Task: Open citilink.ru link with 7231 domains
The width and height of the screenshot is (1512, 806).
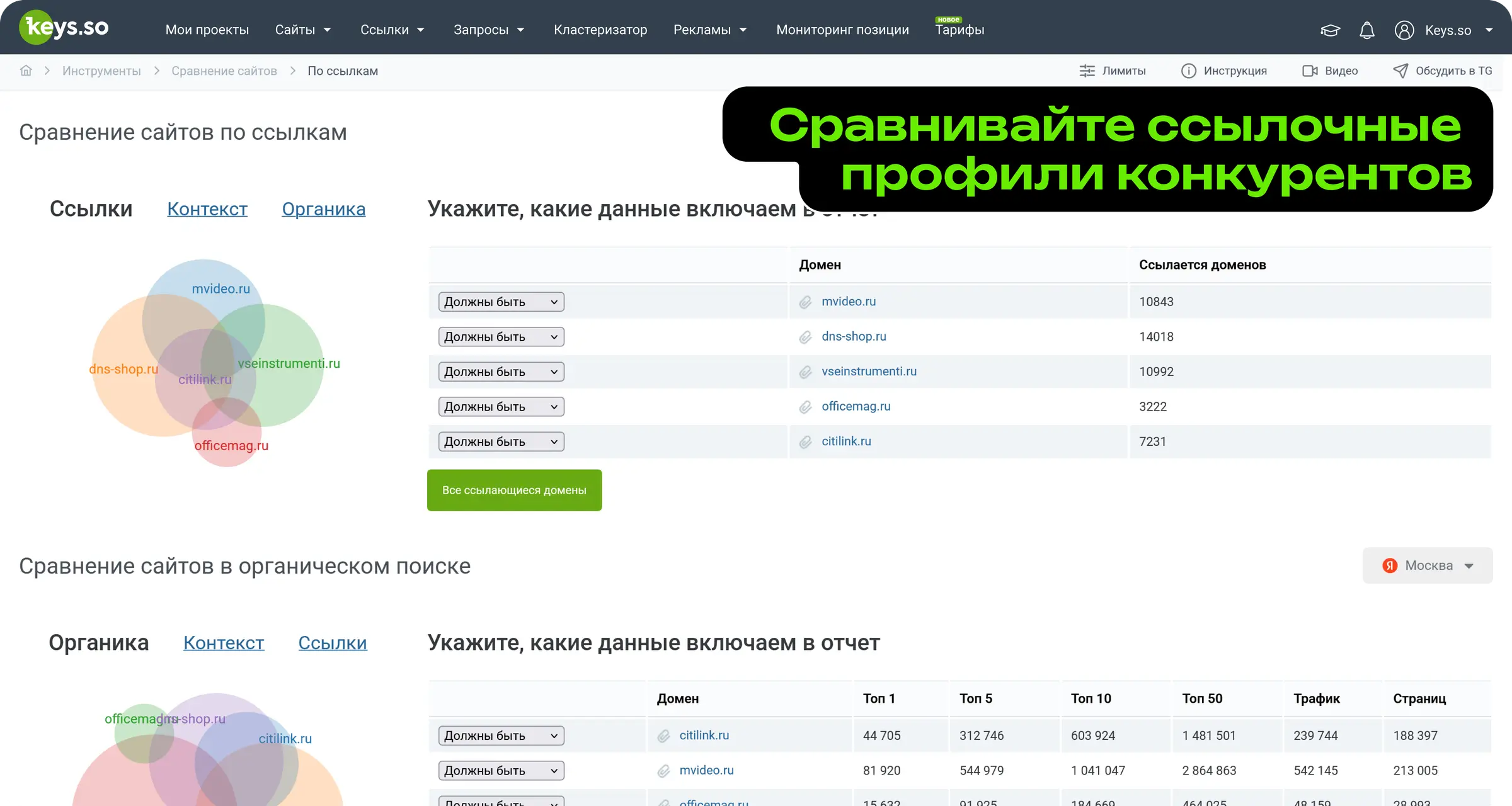Action: pos(846,441)
